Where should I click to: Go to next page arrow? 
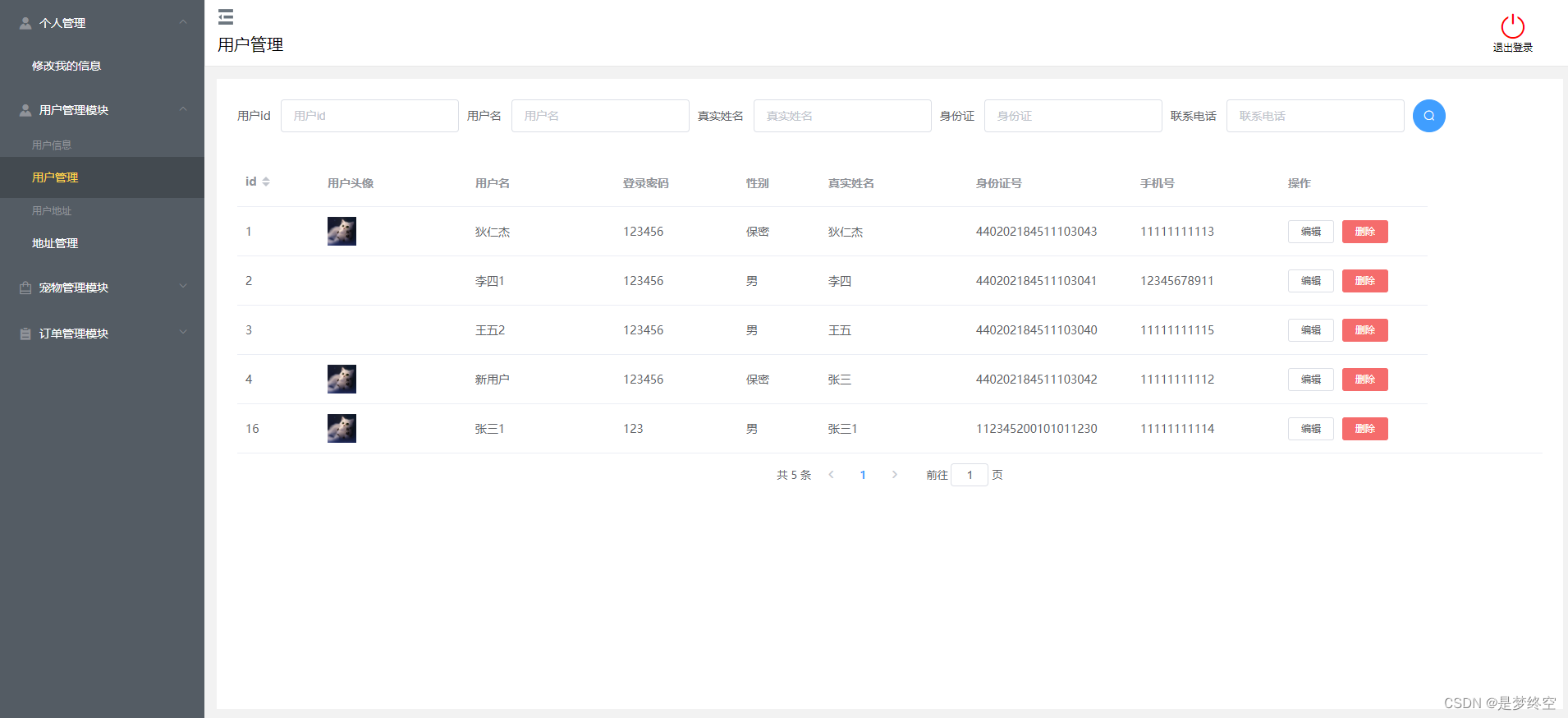pos(894,475)
